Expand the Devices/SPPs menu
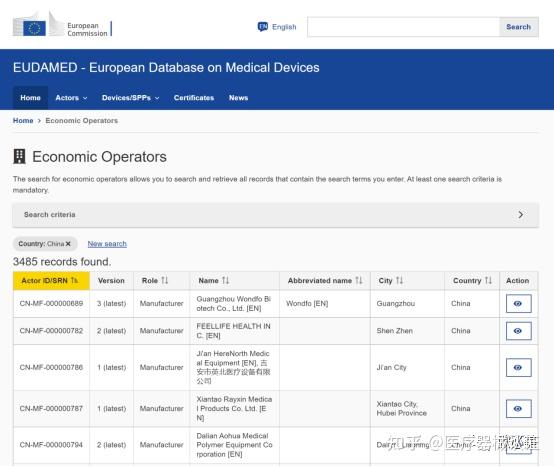Image resolution: width=554 pixels, height=467 pixels. 130,98
